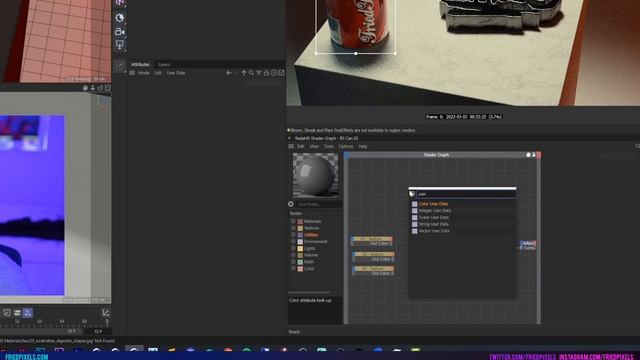Click the Lights category yellow swatch
Viewport: 640px width, 360px height.
point(300,248)
